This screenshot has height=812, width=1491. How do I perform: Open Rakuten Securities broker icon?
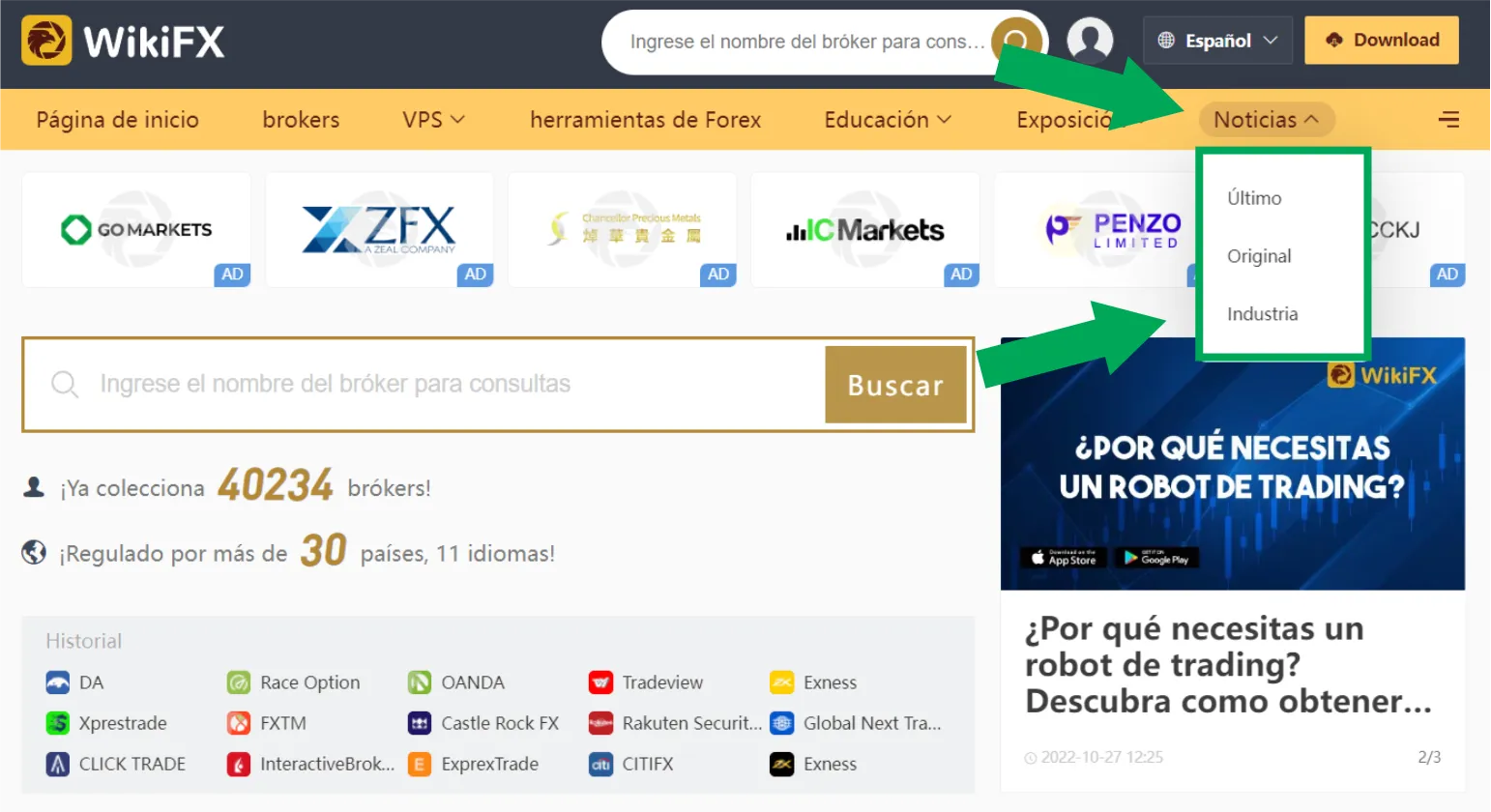tap(600, 723)
